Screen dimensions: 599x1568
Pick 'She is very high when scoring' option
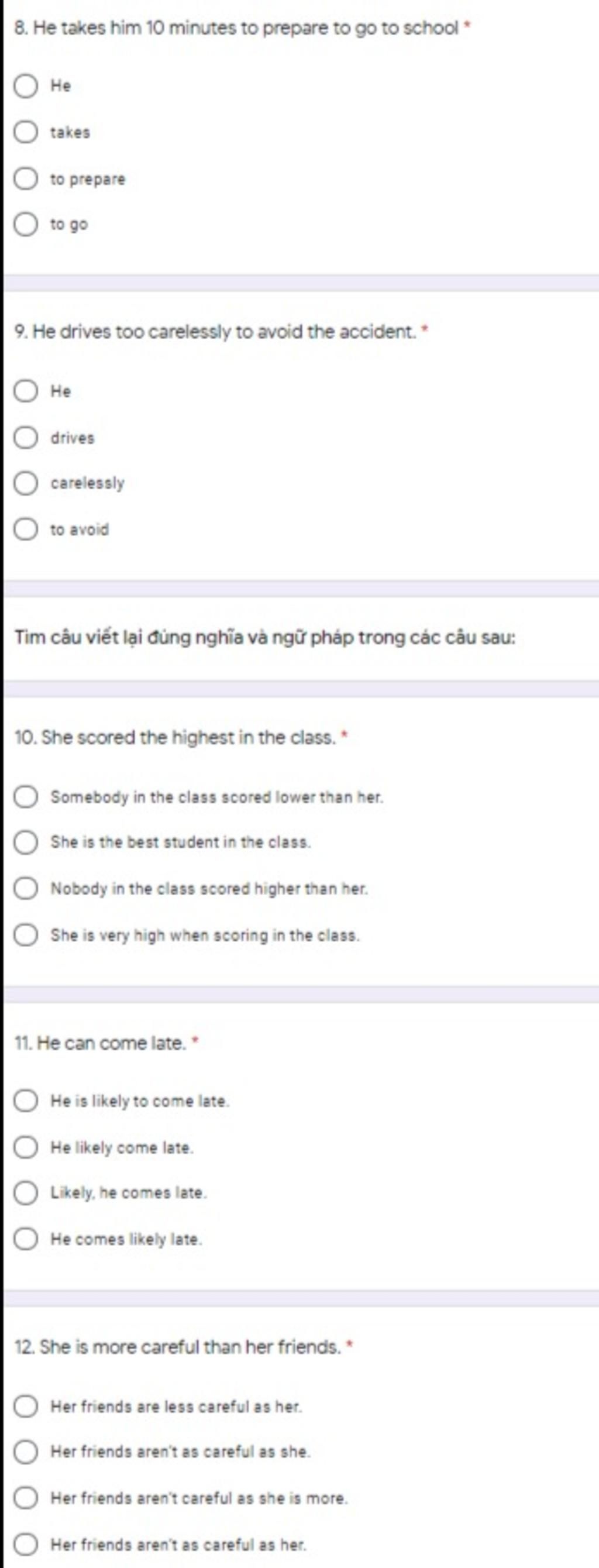pyautogui.click(x=26, y=935)
